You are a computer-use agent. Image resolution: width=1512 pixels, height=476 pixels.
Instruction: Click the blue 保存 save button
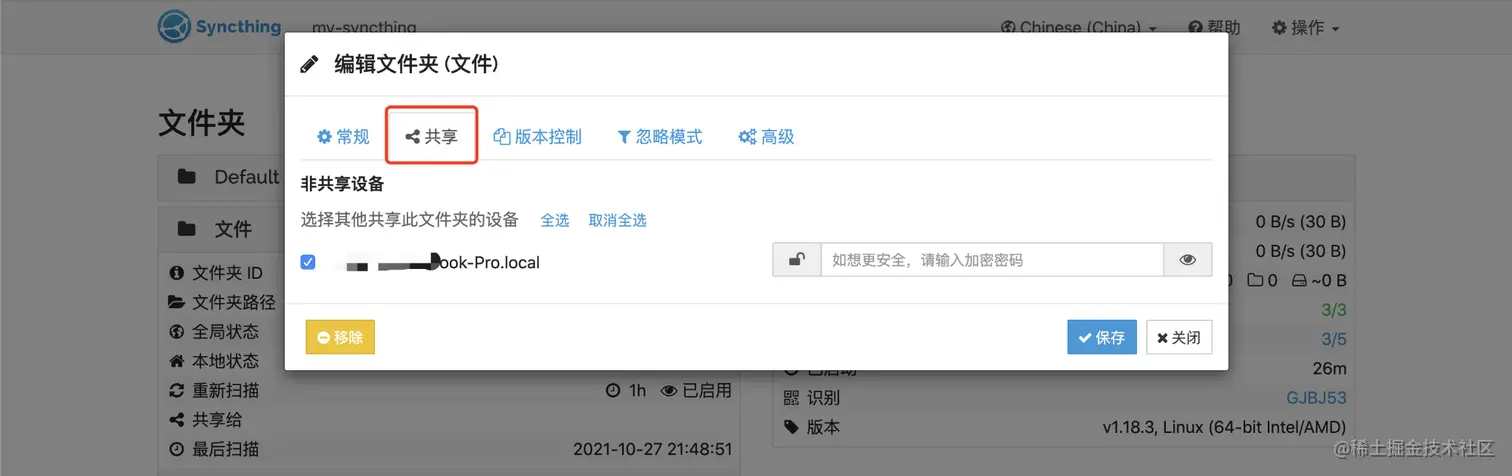(x=1102, y=338)
